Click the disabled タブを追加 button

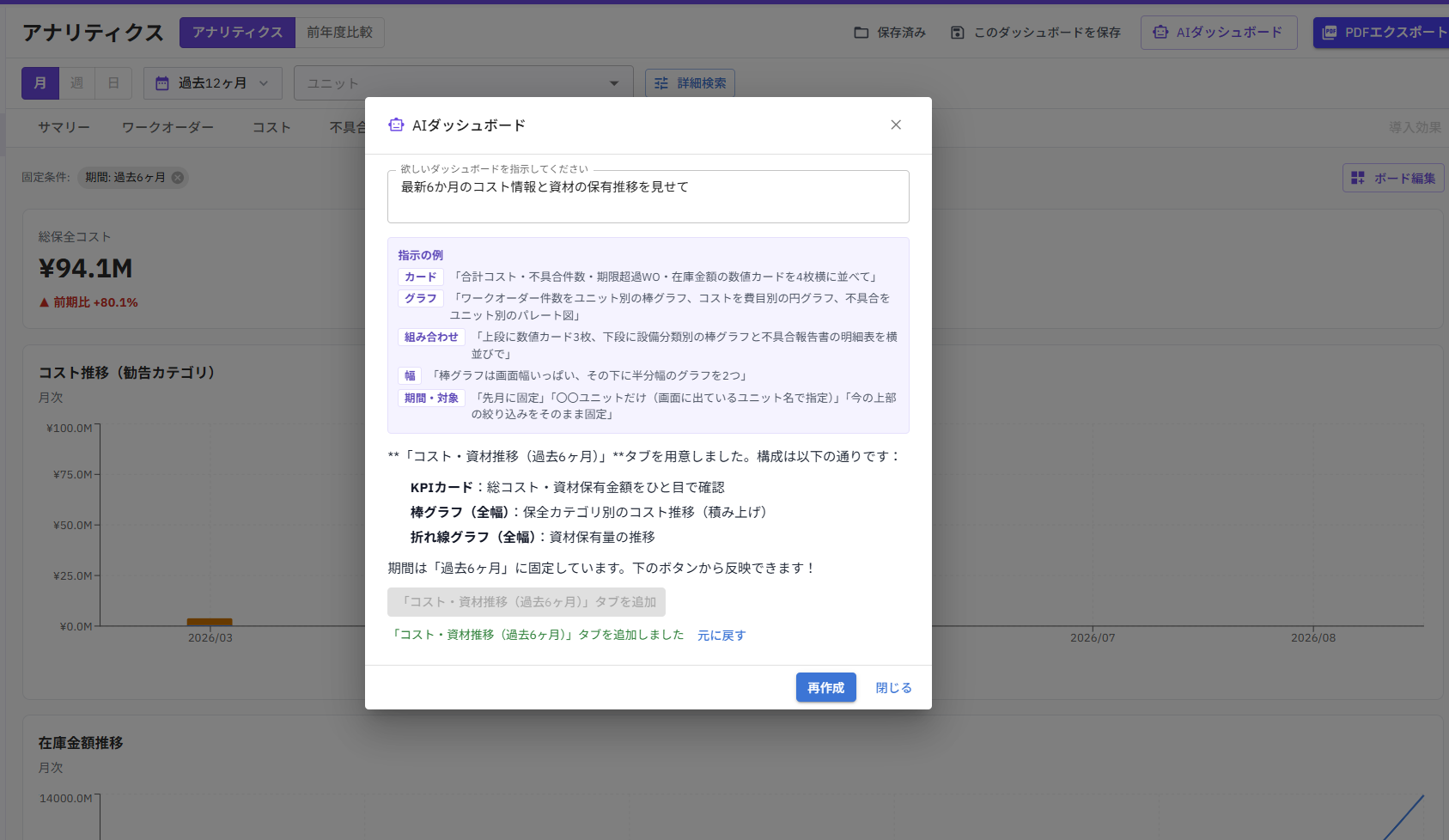pyautogui.click(x=527, y=602)
